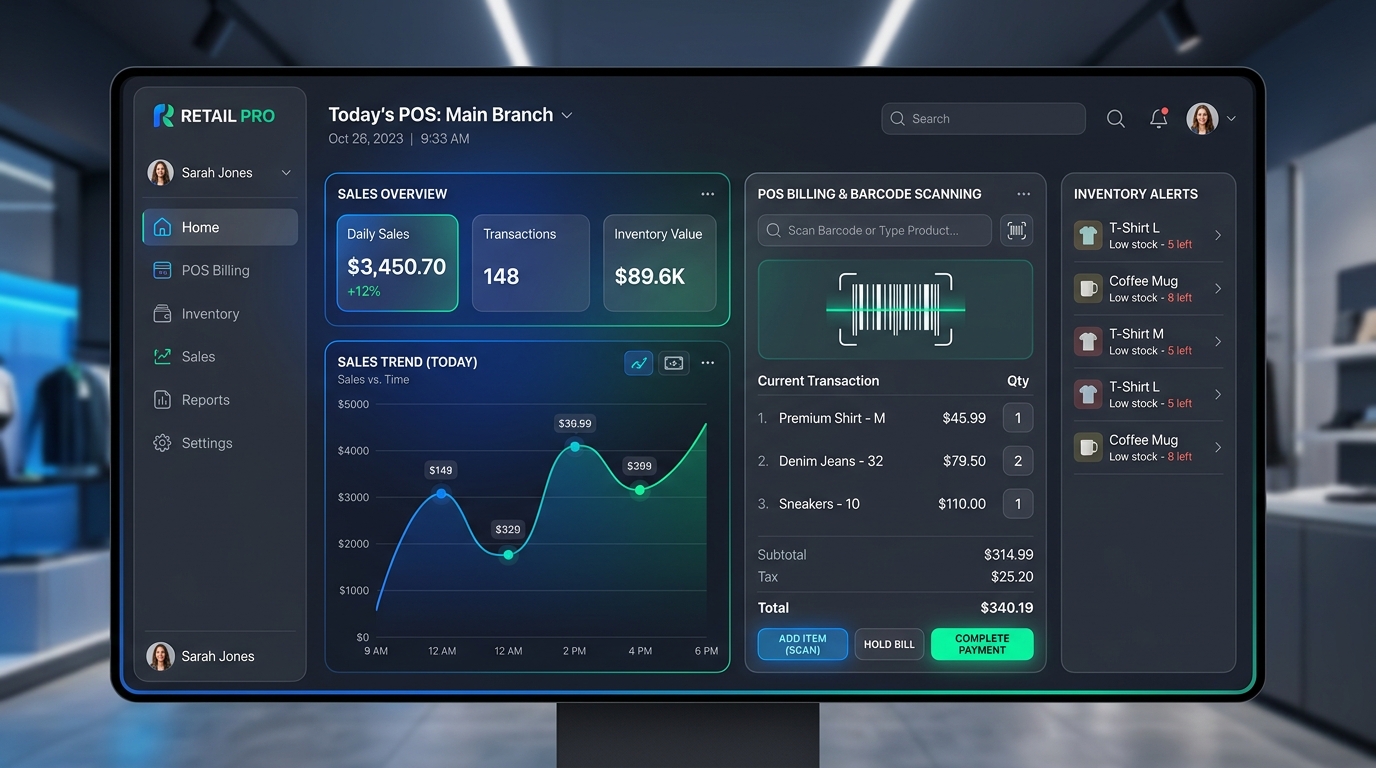Go to Home in the sidebar
The image size is (1376, 768).
point(220,227)
